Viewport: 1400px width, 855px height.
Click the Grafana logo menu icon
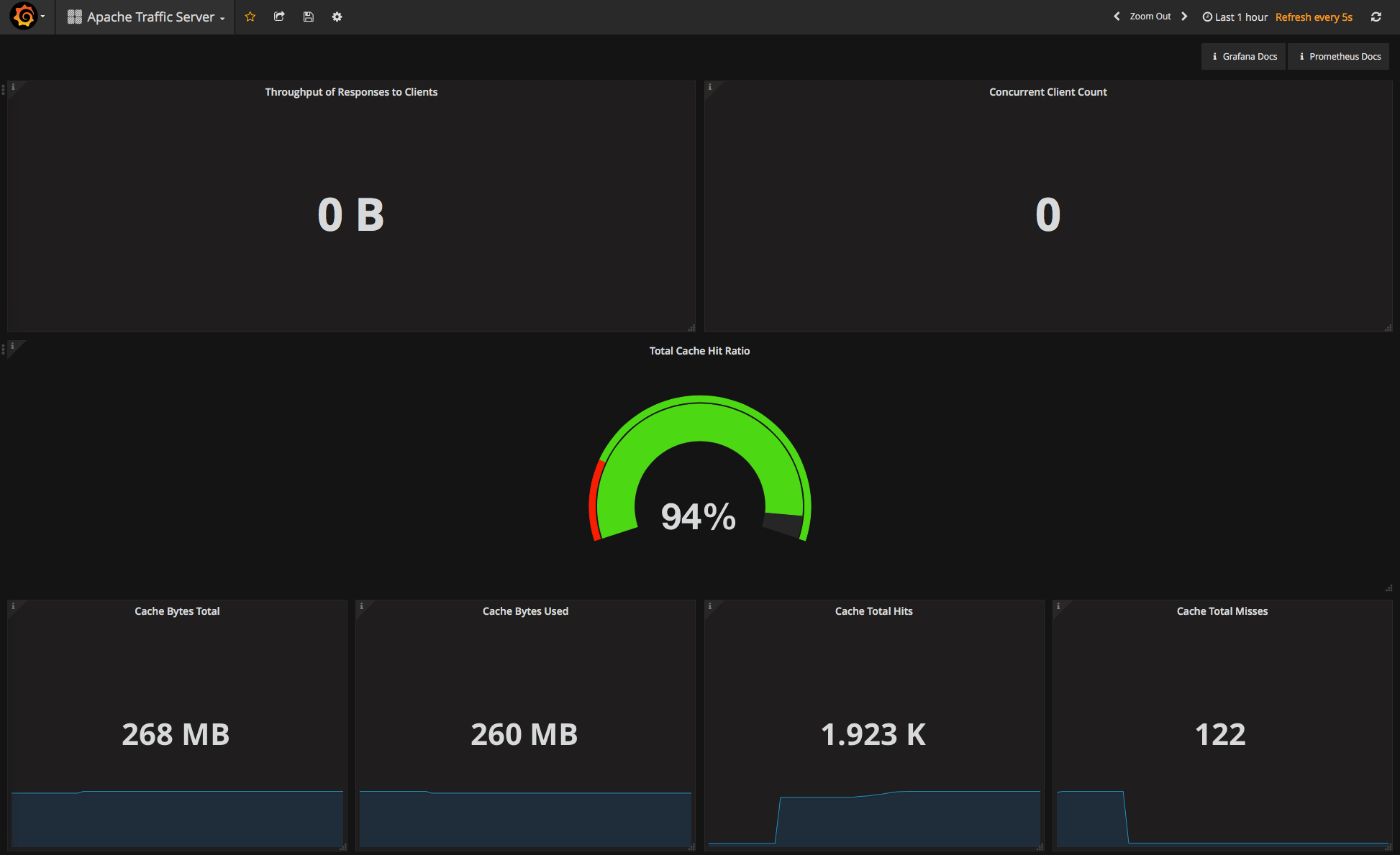pyautogui.click(x=24, y=16)
